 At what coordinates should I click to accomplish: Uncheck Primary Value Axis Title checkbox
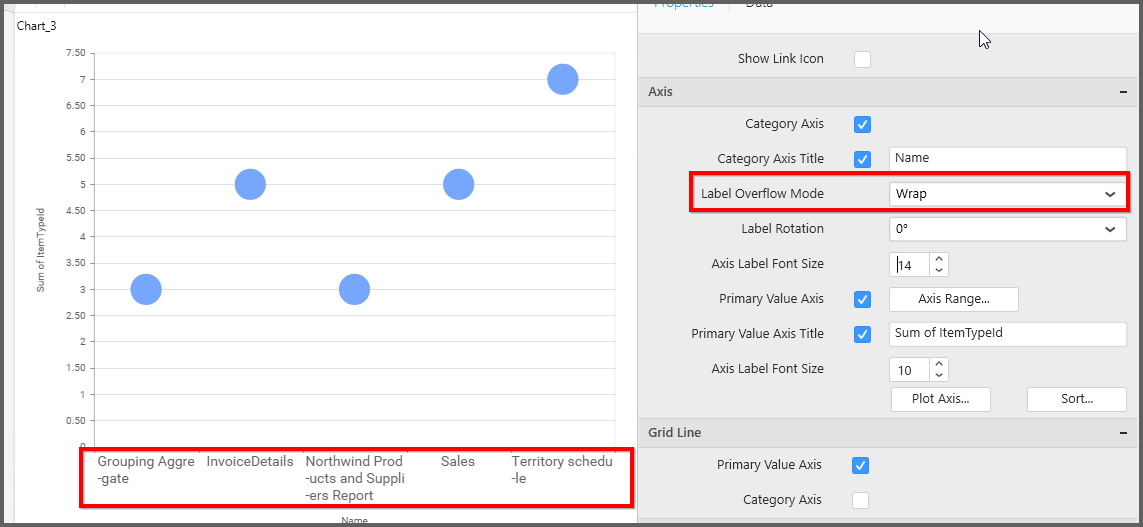(862, 334)
